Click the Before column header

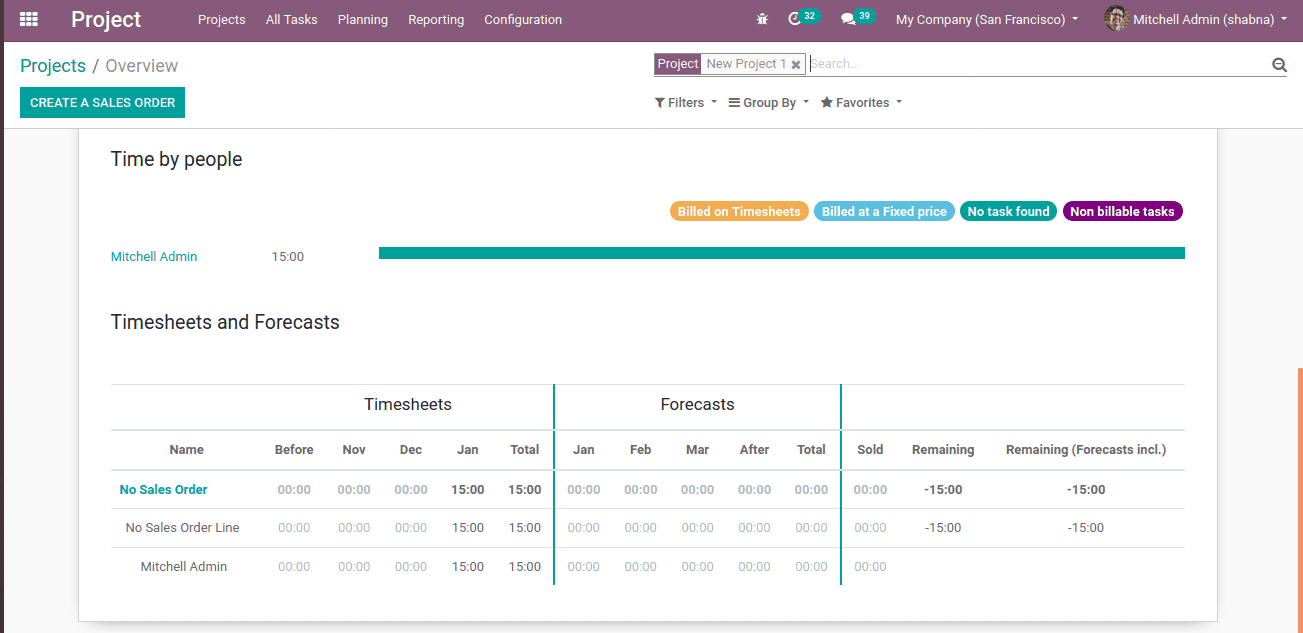click(x=294, y=449)
